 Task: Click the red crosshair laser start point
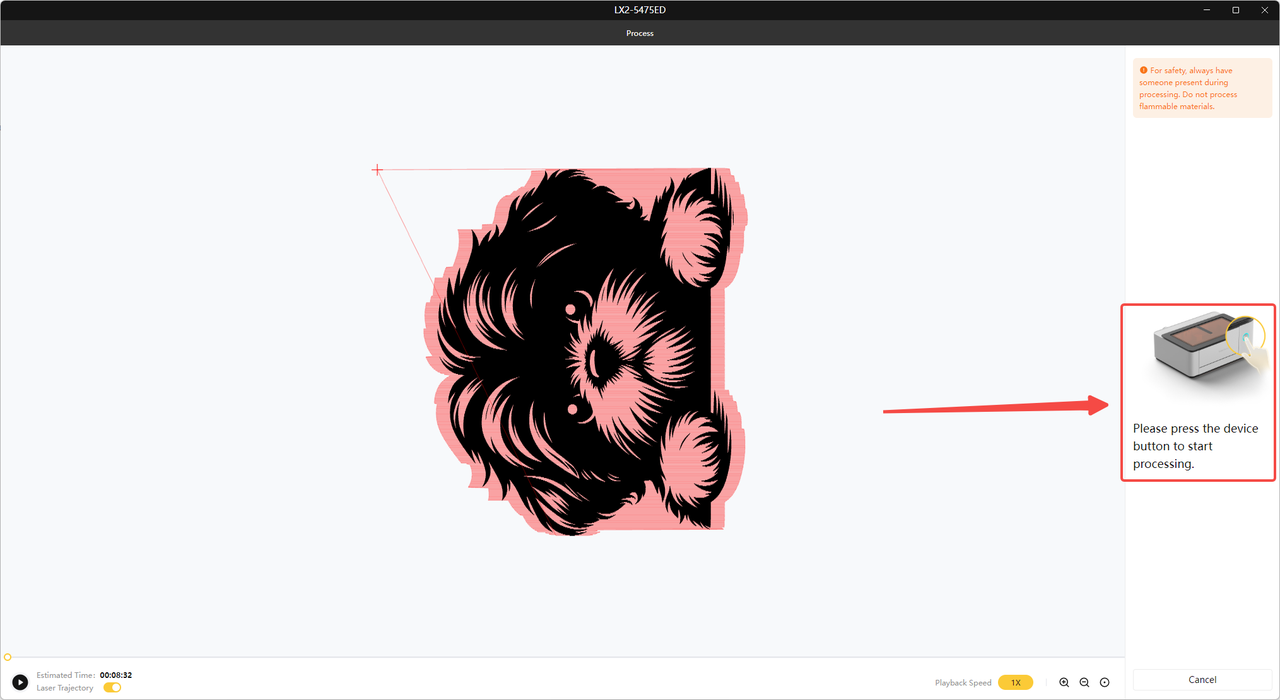click(x=377, y=170)
